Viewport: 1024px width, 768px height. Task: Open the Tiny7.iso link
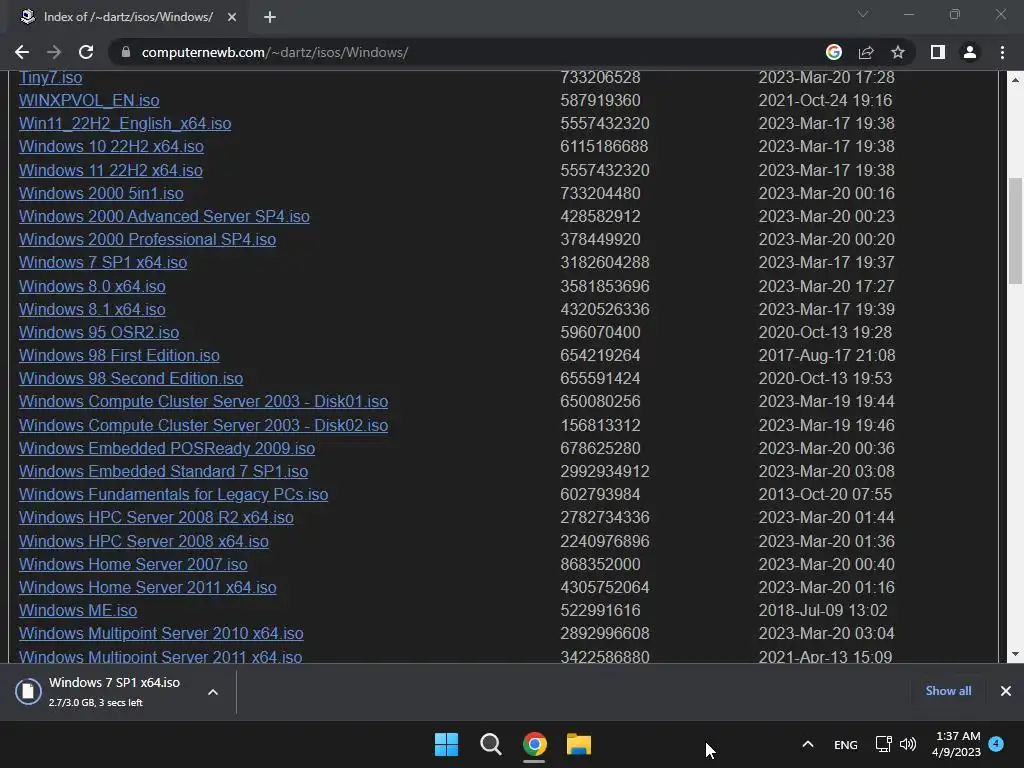click(50, 77)
